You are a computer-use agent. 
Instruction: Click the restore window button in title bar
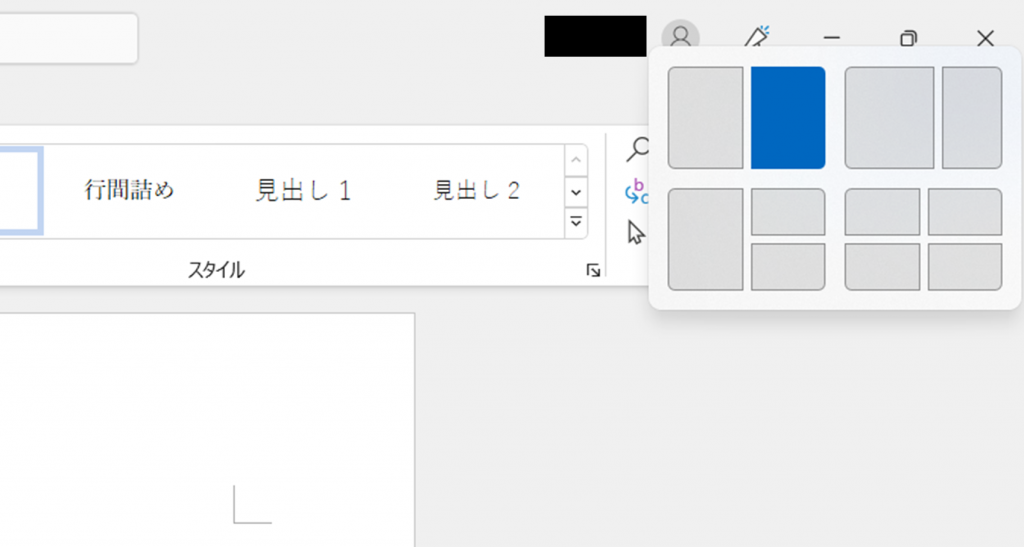pos(908,38)
